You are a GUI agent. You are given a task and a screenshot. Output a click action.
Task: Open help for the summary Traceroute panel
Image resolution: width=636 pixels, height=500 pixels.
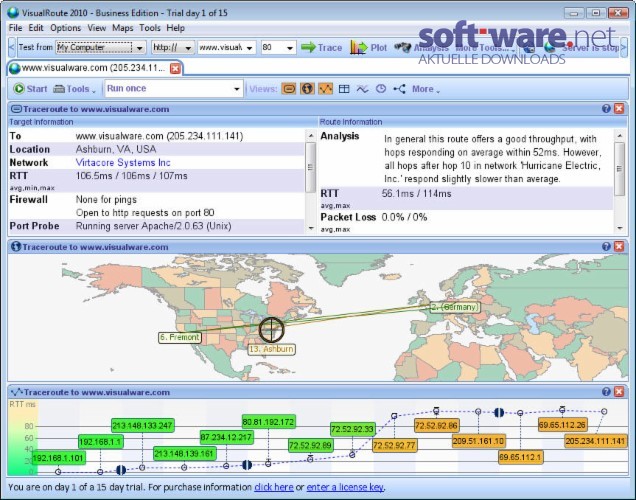[606, 108]
